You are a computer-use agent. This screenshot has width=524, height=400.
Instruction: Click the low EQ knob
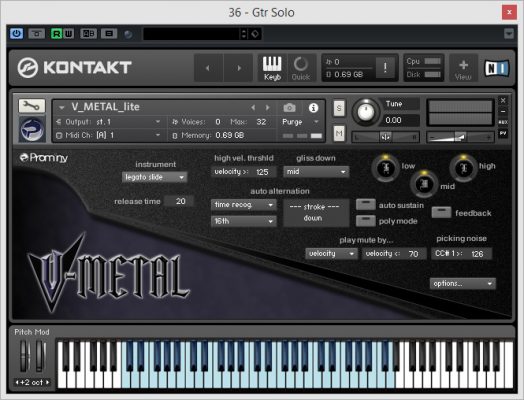(x=386, y=168)
